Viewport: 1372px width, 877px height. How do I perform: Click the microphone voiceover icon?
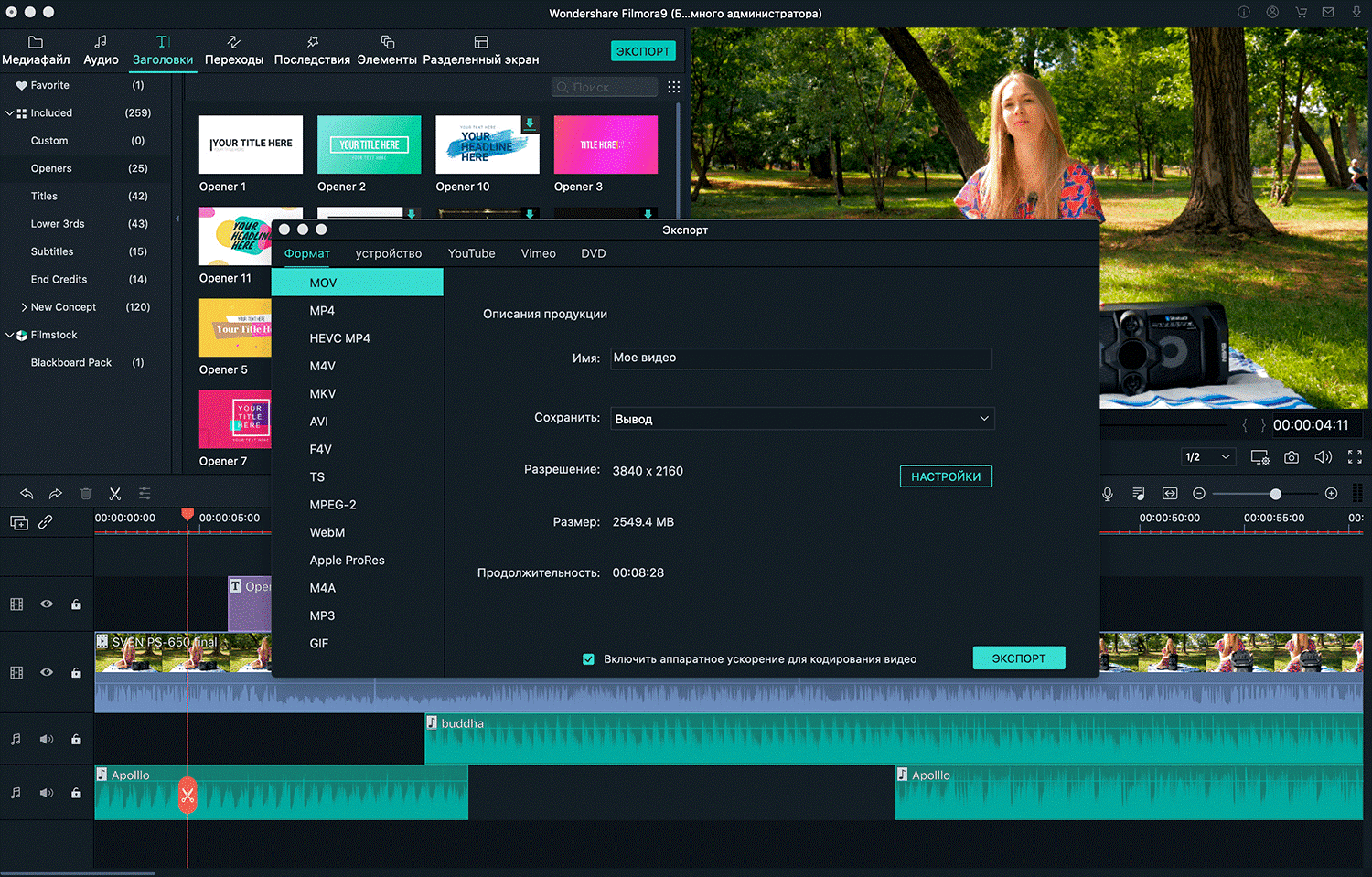tap(1108, 494)
